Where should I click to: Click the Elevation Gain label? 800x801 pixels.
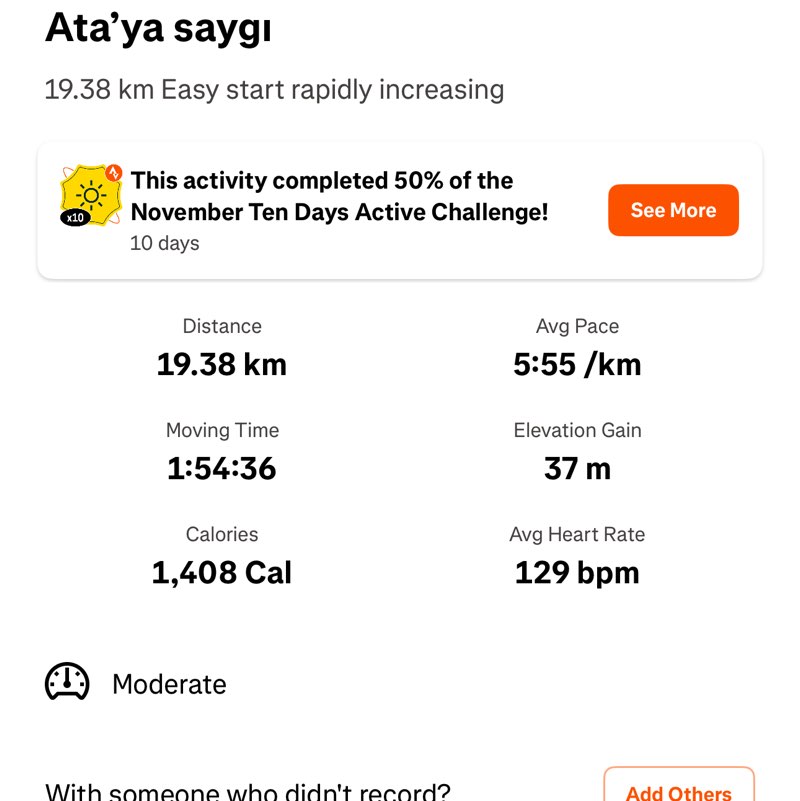pyautogui.click(x=577, y=430)
